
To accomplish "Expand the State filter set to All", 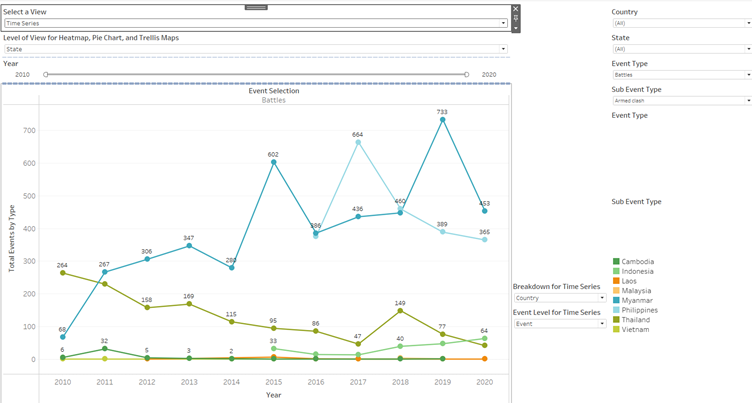I will tap(748, 48).
